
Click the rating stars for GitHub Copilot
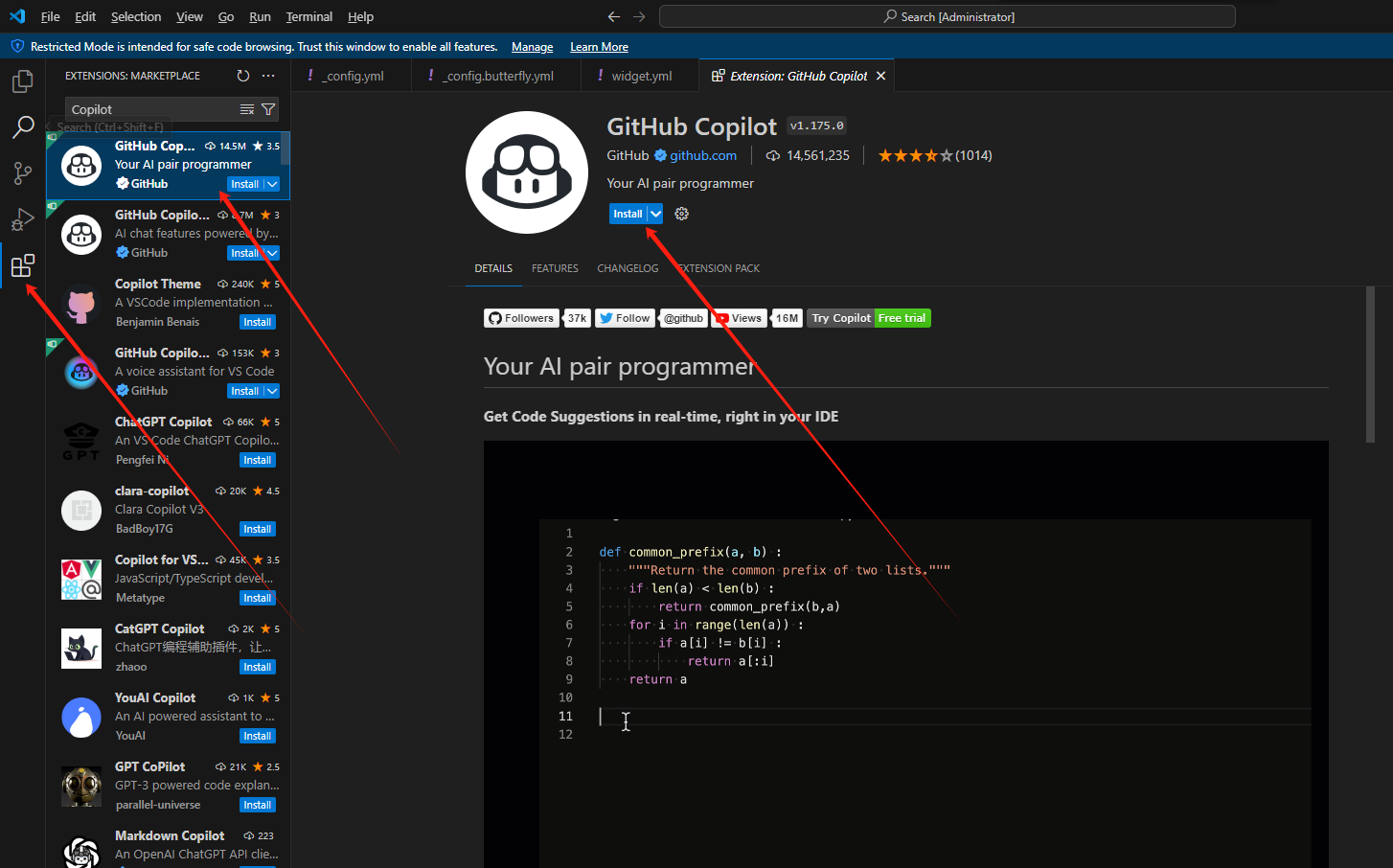(x=915, y=155)
